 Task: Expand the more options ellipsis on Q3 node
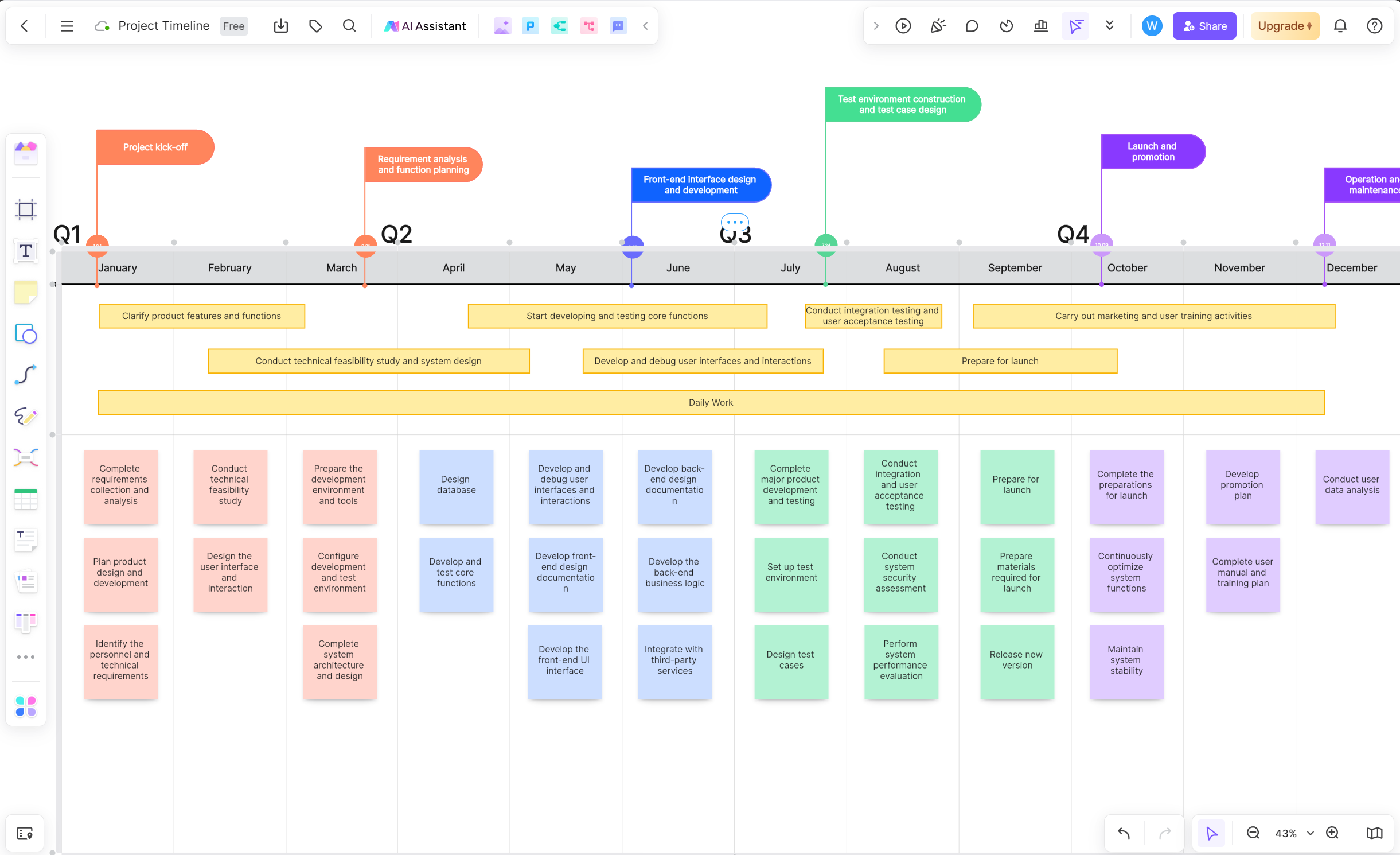tap(735, 221)
